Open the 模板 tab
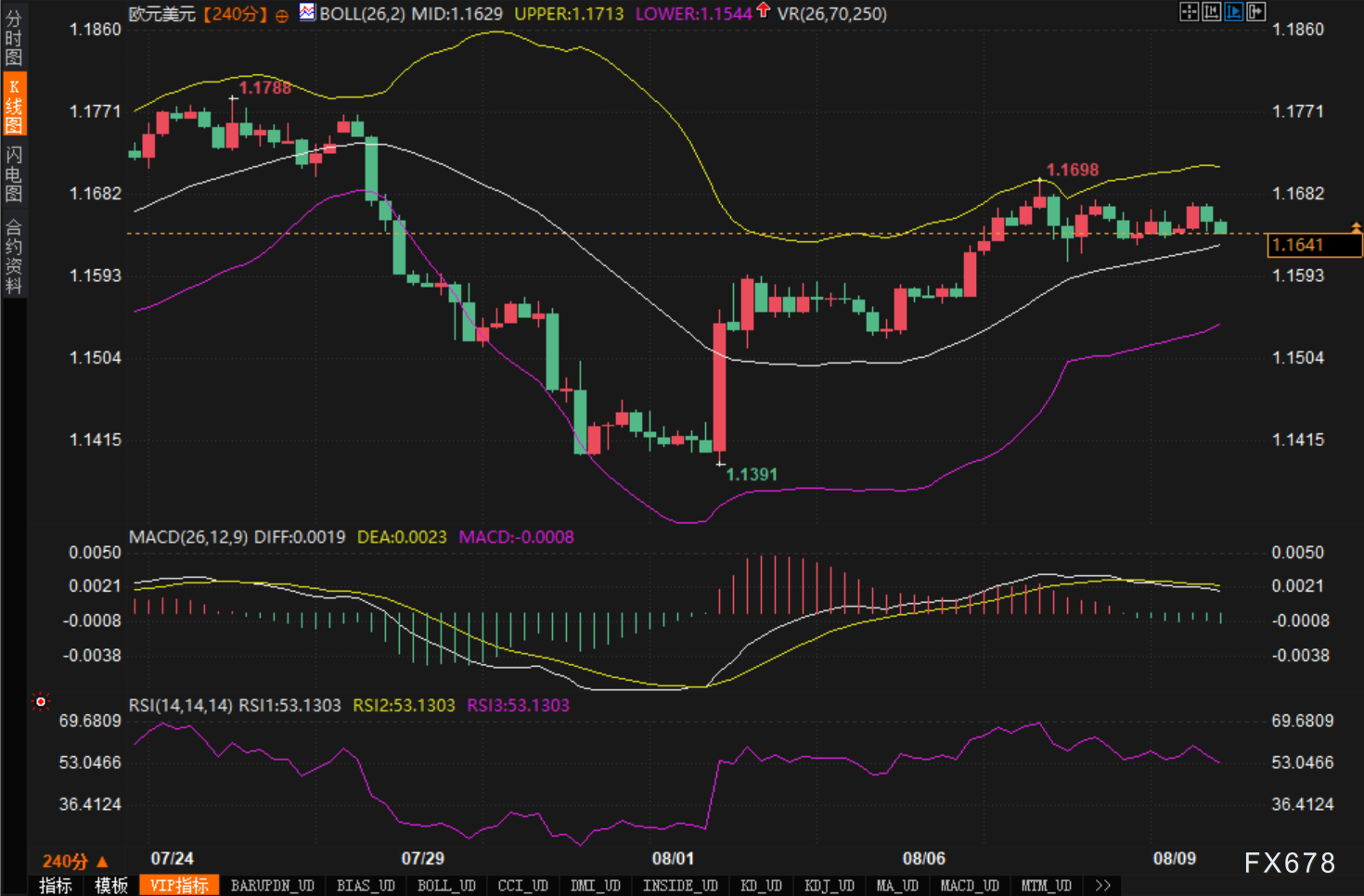Screen dimensions: 1364x896 tap(111, 886)
